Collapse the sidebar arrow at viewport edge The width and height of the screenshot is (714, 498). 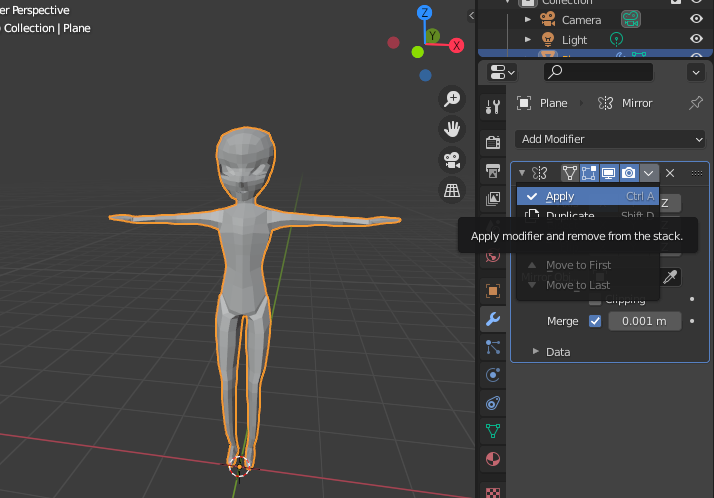coord(471,15)
